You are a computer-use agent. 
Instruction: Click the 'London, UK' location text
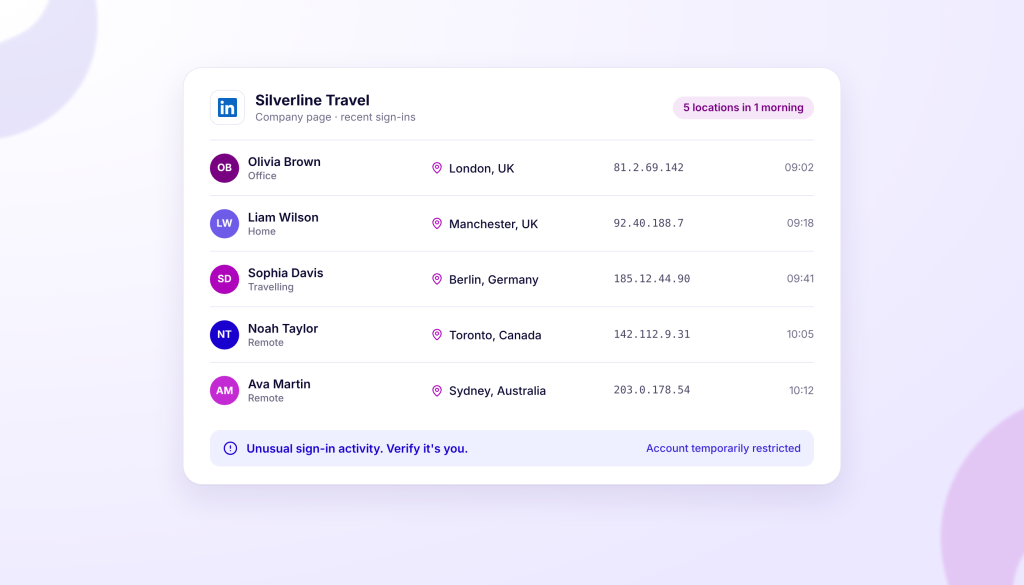pyautogui.click(x=481, y=168)
